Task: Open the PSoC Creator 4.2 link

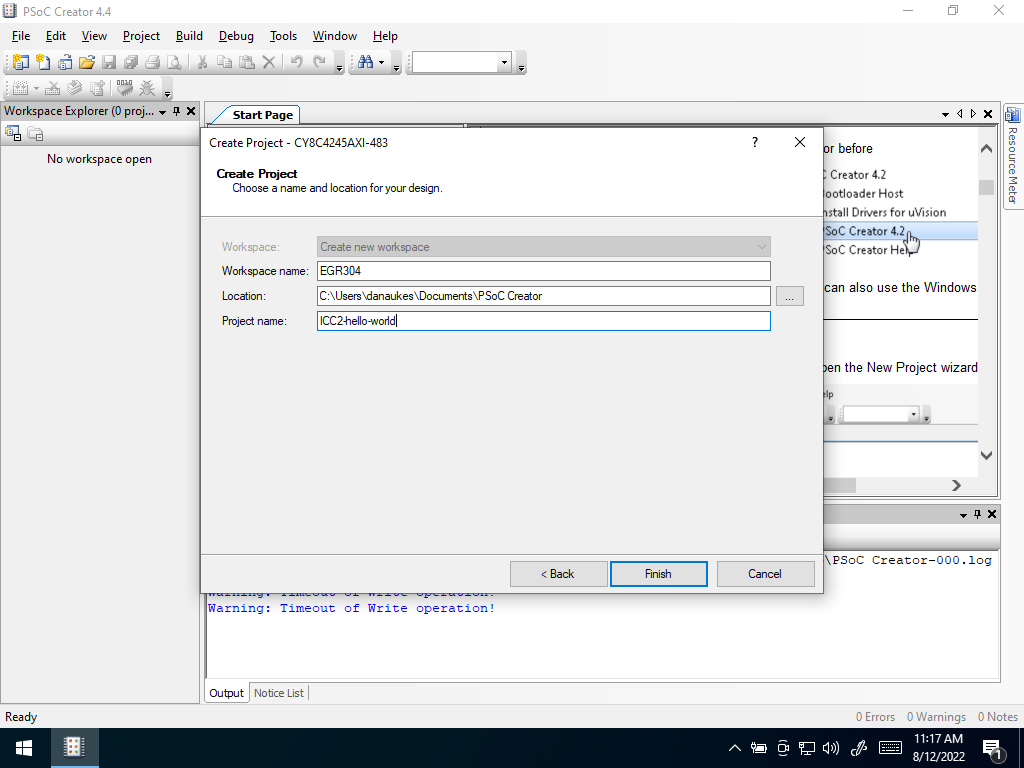Action: 865,231
